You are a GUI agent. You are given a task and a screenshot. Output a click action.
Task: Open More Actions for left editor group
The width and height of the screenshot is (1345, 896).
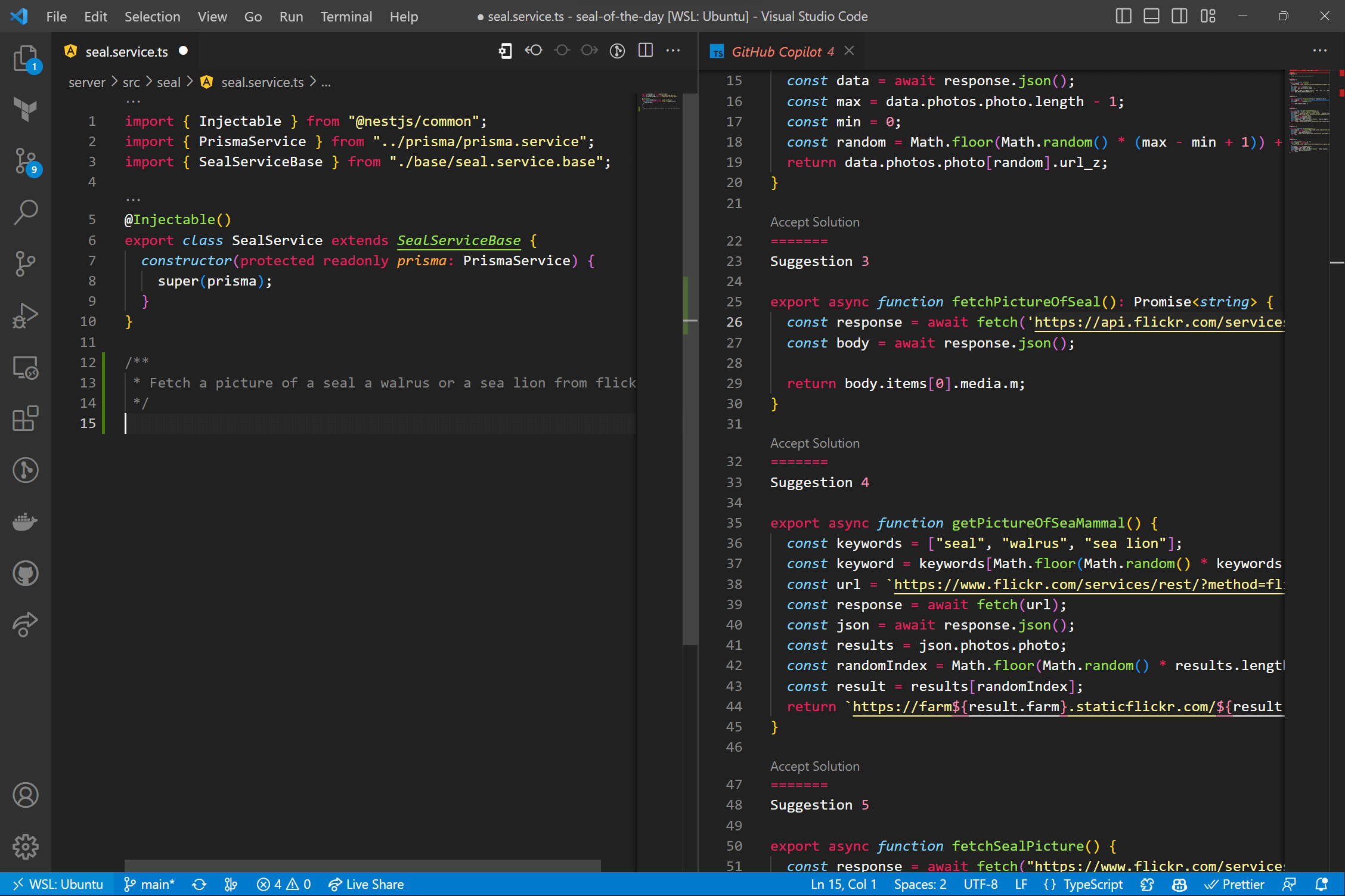[x=673, y=51]
